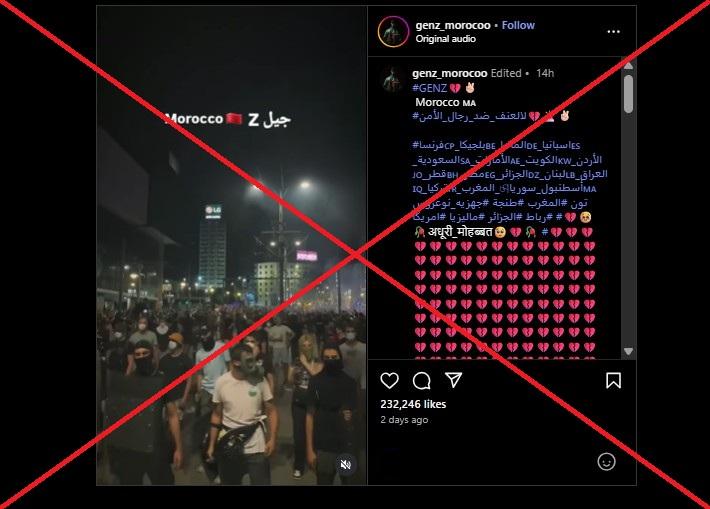Unmute video using speaker icon

[345, 465]
